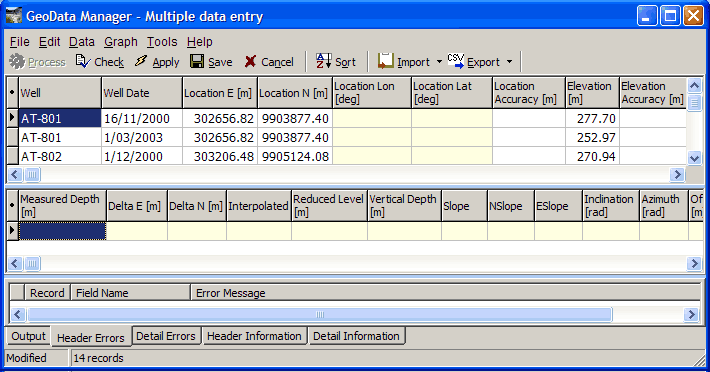Click the Vertical Depth [m] column header
The width and height of the screenshot is (710, 372).
tap(404, 205)
